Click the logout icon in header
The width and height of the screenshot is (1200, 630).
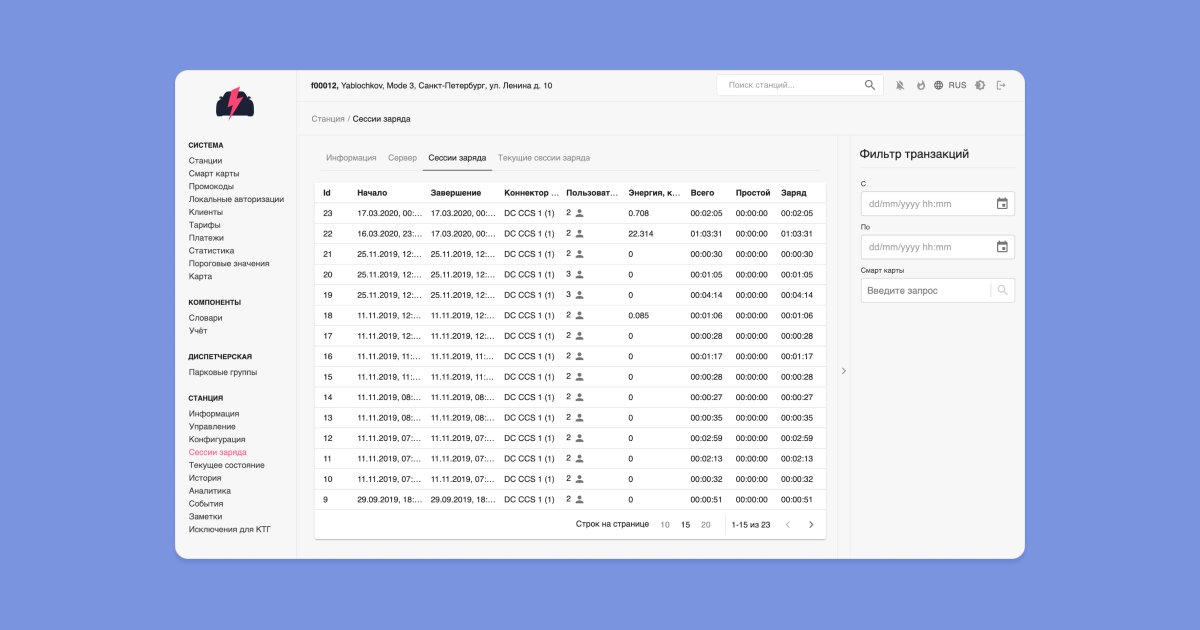tap(1001, 86)
